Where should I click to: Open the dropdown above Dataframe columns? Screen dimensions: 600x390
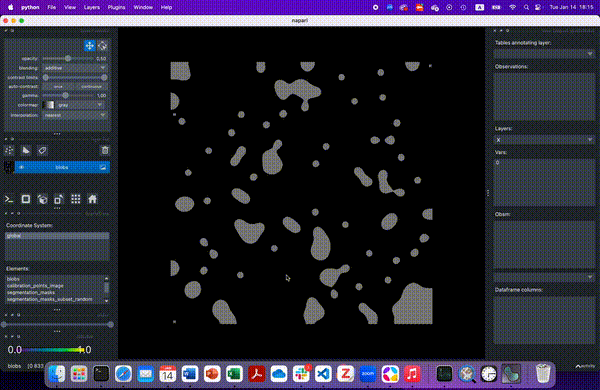(x=544, y=277)
